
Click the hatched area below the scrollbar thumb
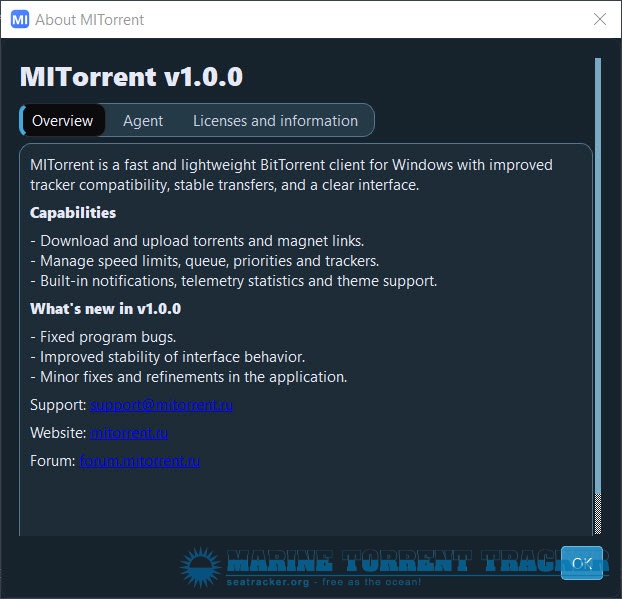(x=598, y=514)
